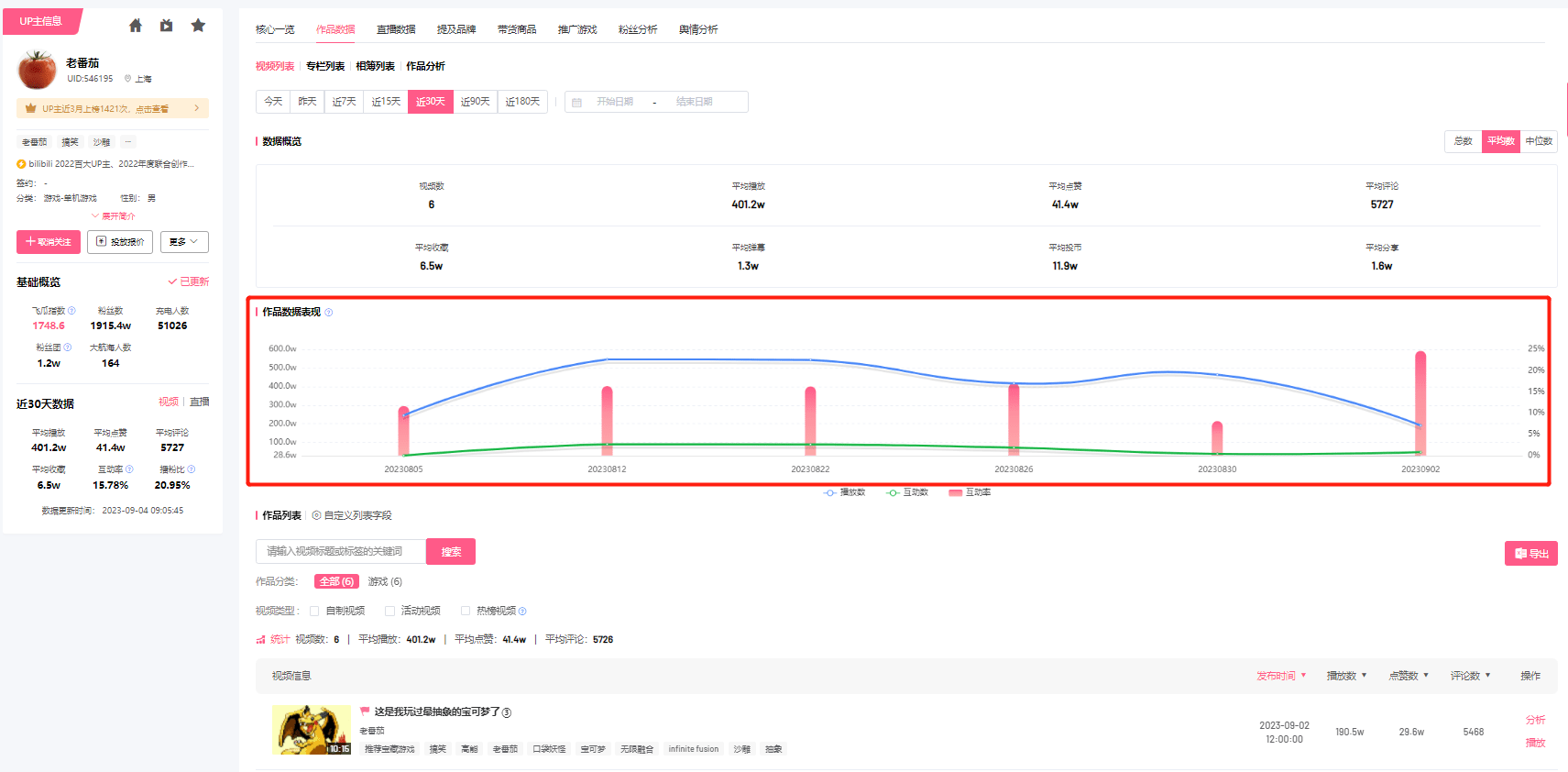
Task: Open the help icon beside 粉丝团
Action: pyautogui.click(x=67, y=347)
